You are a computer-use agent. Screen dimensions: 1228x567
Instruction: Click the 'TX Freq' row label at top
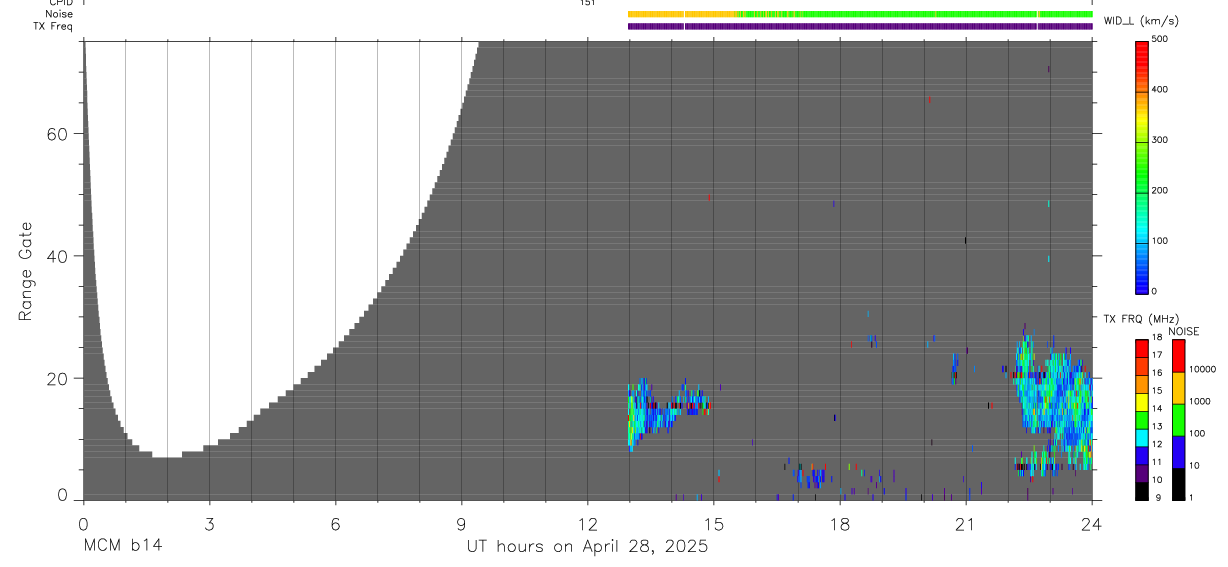tap(53, 26)
